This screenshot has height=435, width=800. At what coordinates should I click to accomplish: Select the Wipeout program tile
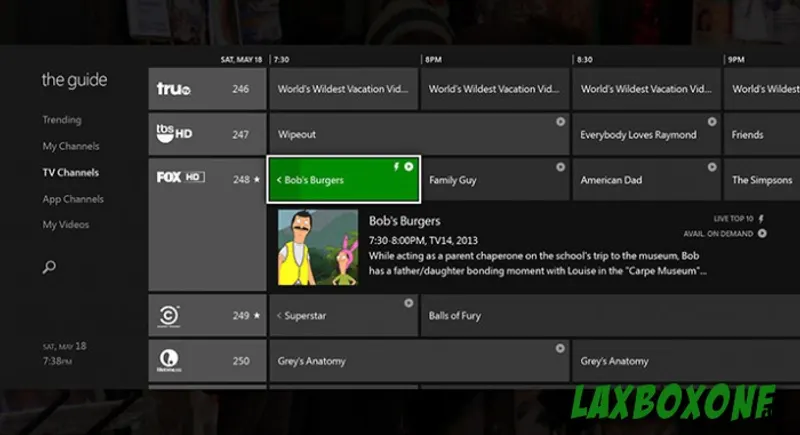[x=419, y=134]
